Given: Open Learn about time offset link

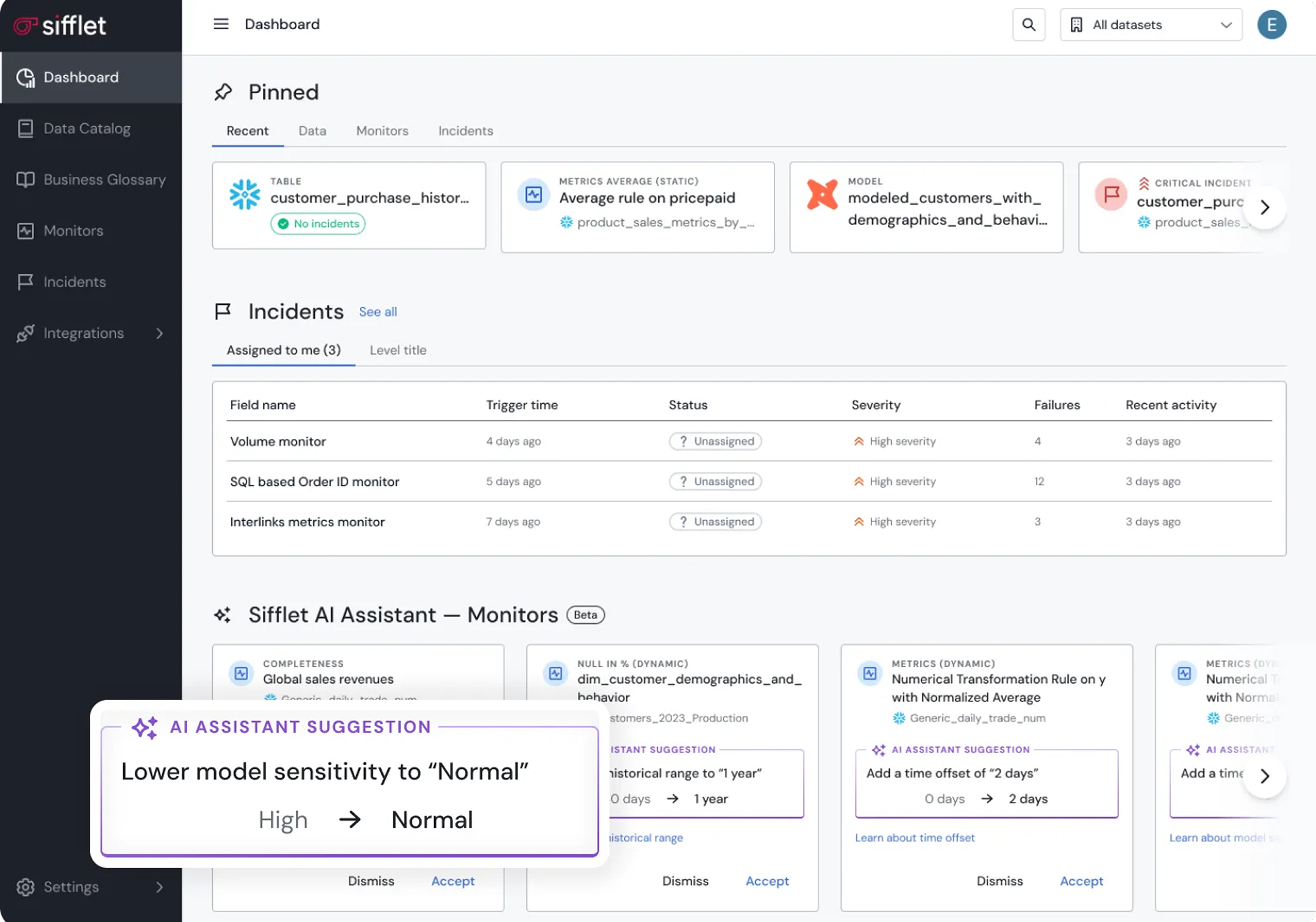Looking at the screenshot, I should click(914, 838).
